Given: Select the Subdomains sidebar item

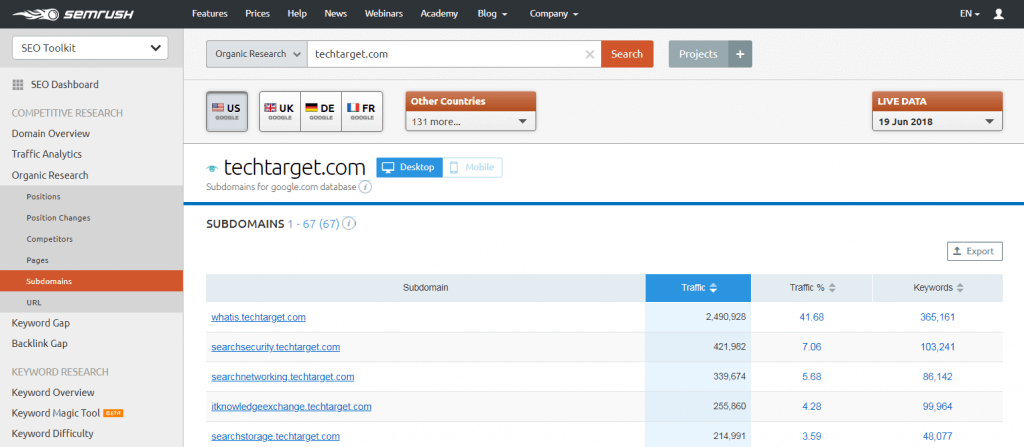Looking at the screenshot, I should 91,281.
